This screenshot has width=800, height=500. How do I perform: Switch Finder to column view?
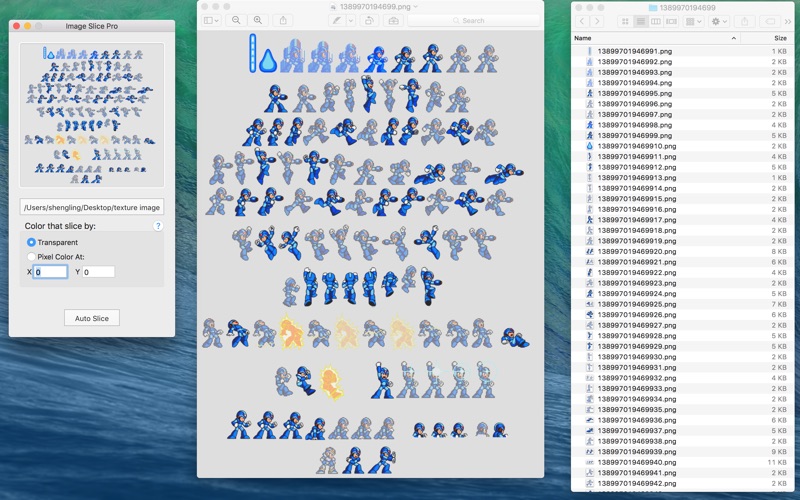tap(656, 21)
